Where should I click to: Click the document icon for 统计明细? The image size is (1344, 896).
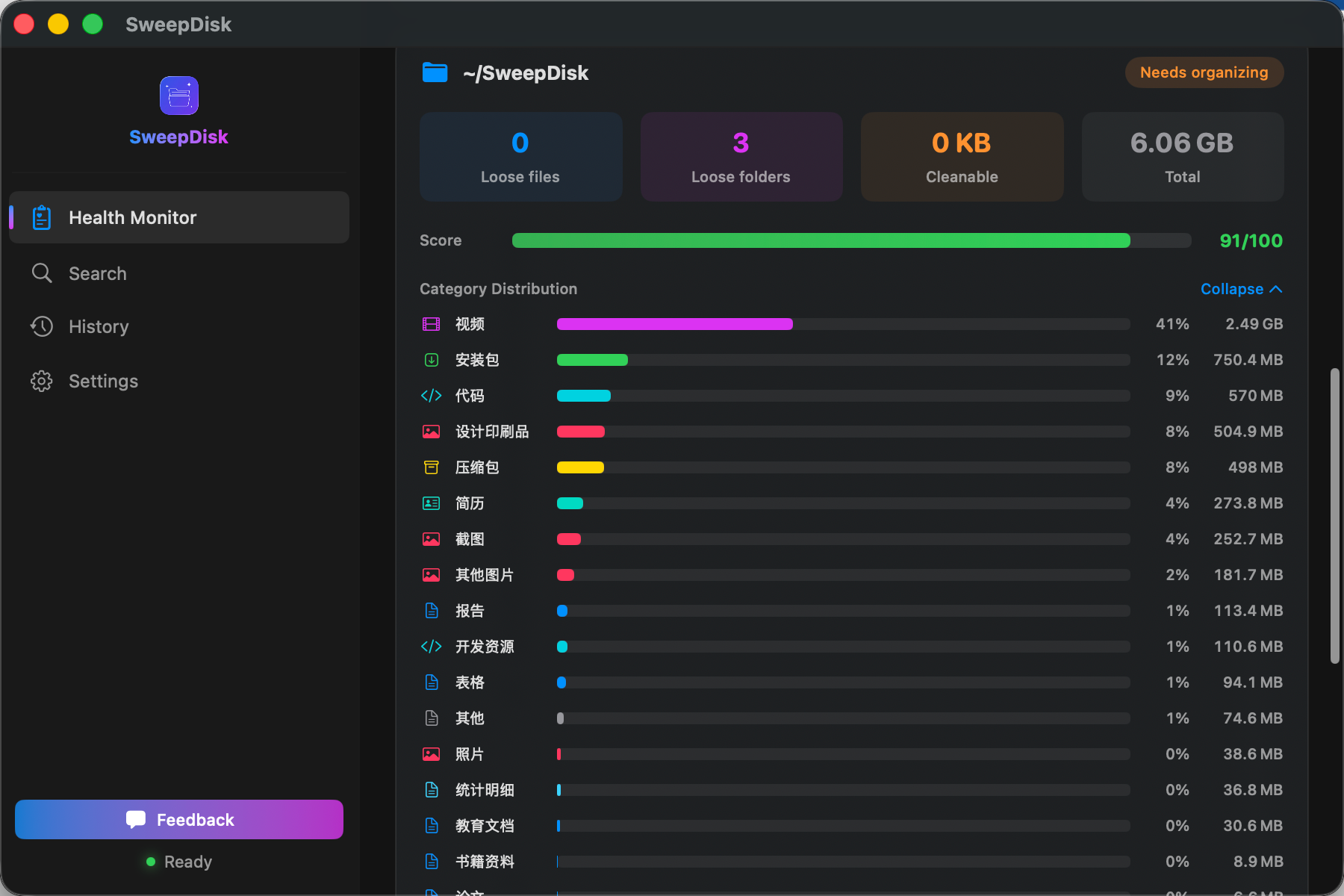pos(432,790)
